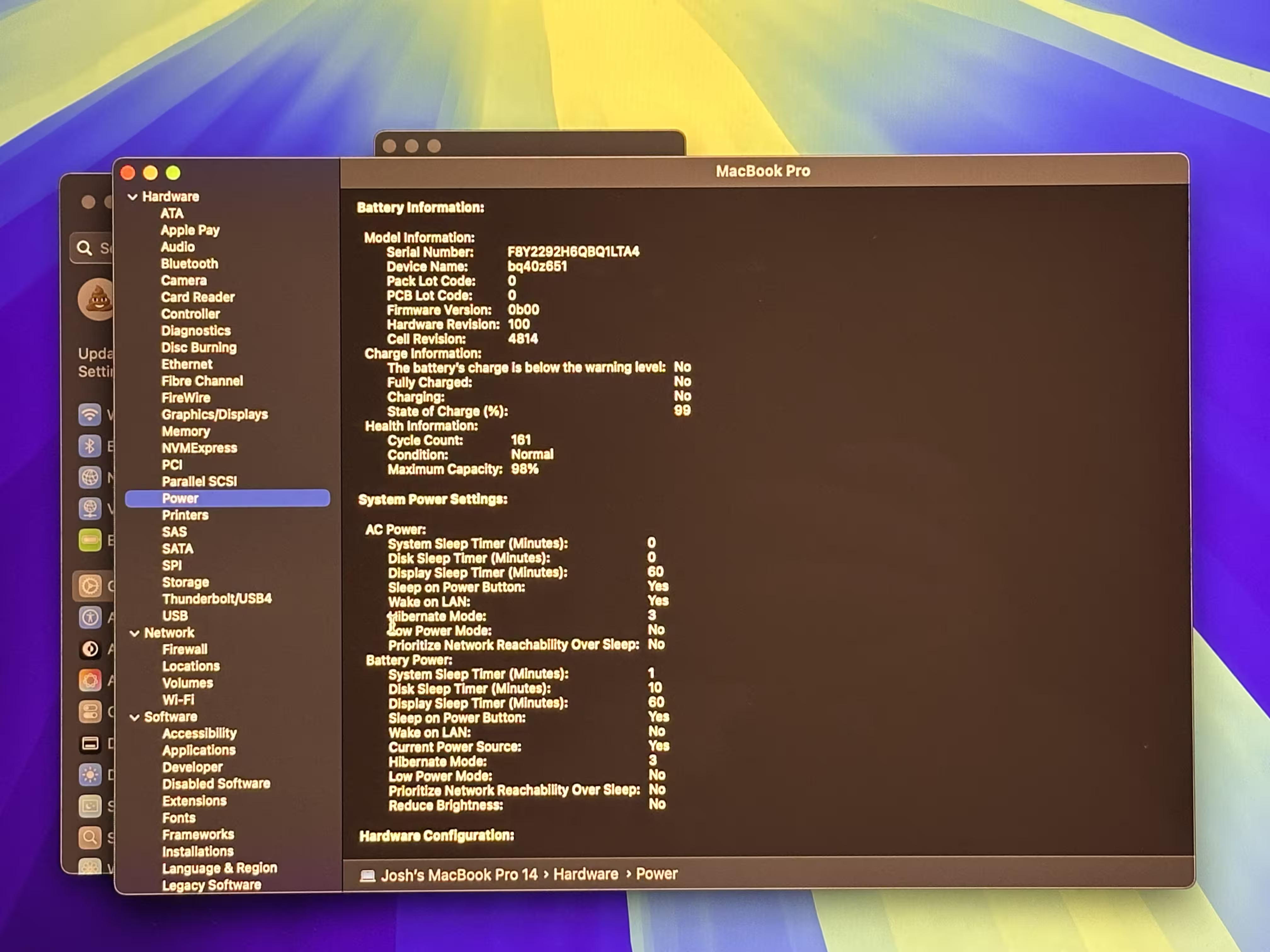Collapse the Network section chevron

pyautogui.click(x=134, y=633)
